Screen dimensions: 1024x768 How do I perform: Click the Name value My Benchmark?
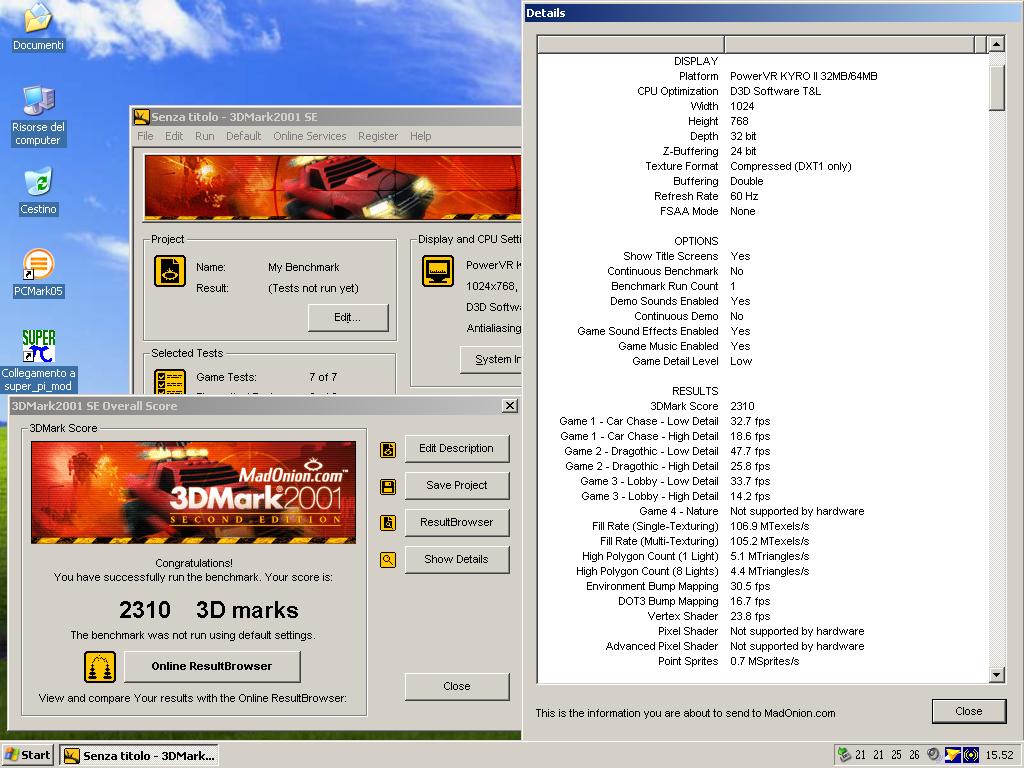[x=304, y=267]
